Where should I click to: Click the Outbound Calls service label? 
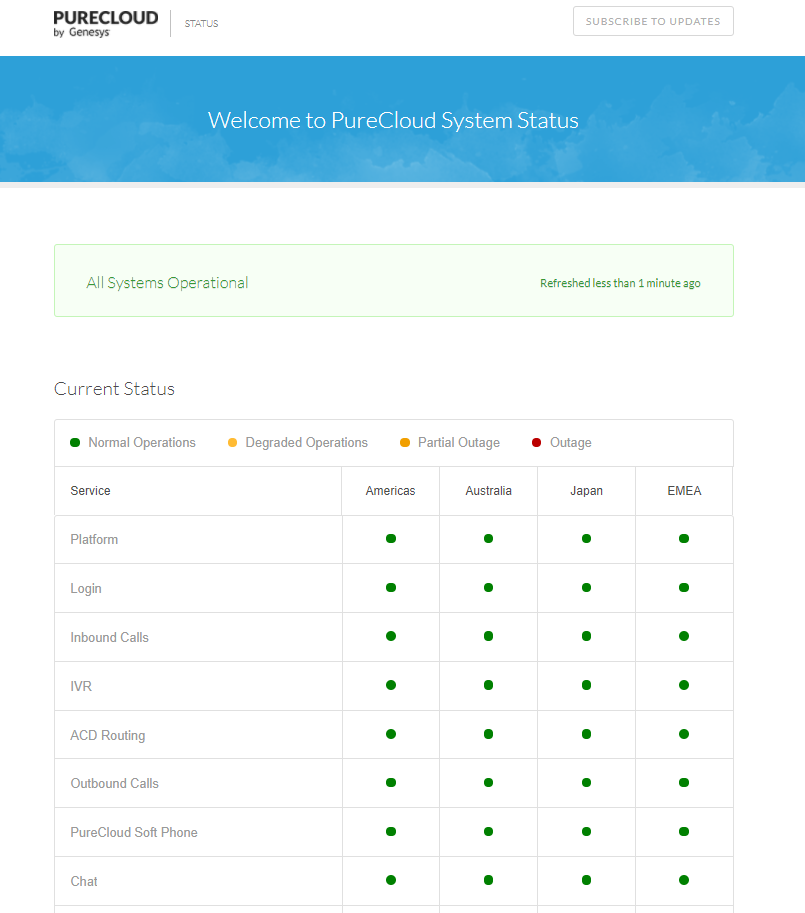[115, 784]
